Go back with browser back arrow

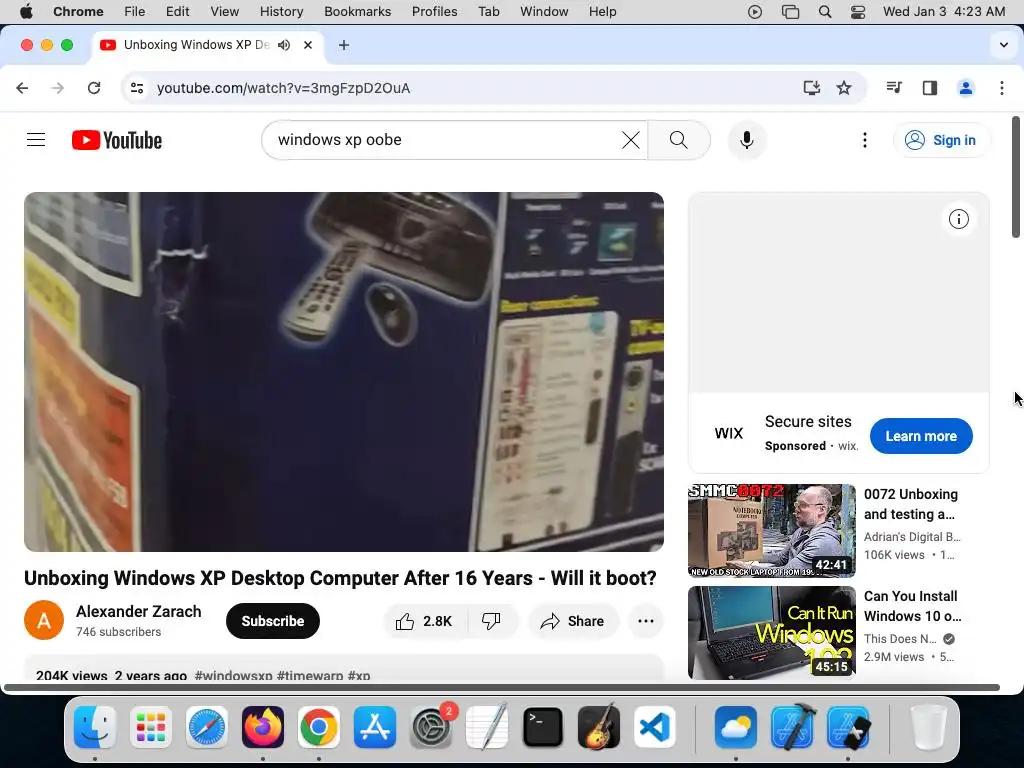(x=22, y=88)
